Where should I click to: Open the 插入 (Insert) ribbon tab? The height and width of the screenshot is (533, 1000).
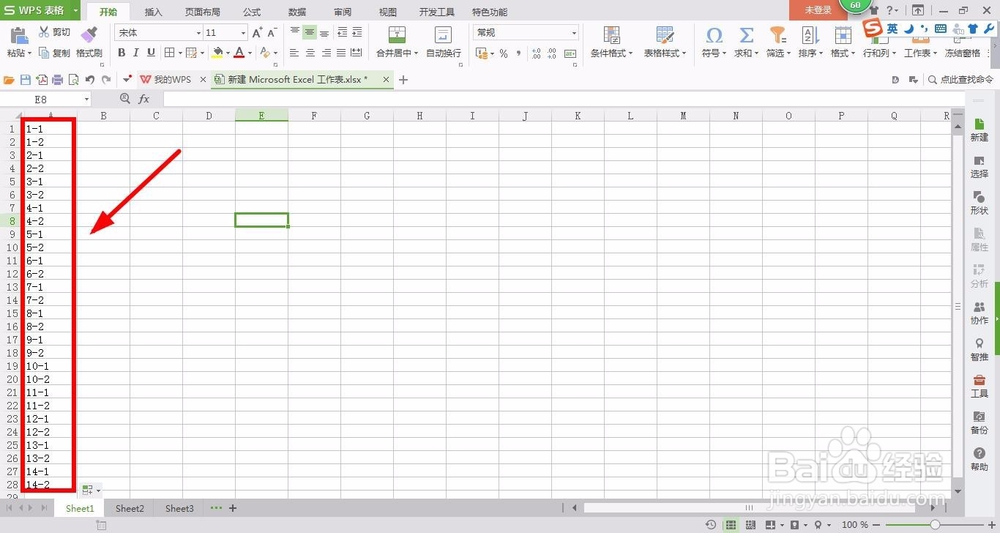click(153, 11)
